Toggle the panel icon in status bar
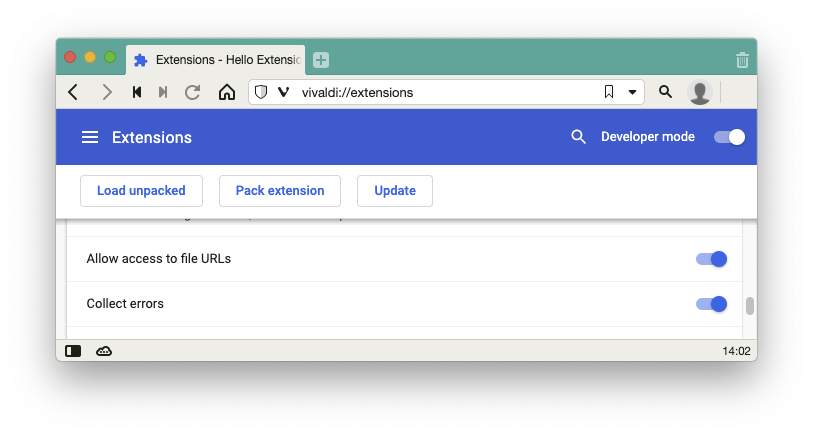Image resolution: width=813 pixels, height=435 pixels. tap(73, 351)
